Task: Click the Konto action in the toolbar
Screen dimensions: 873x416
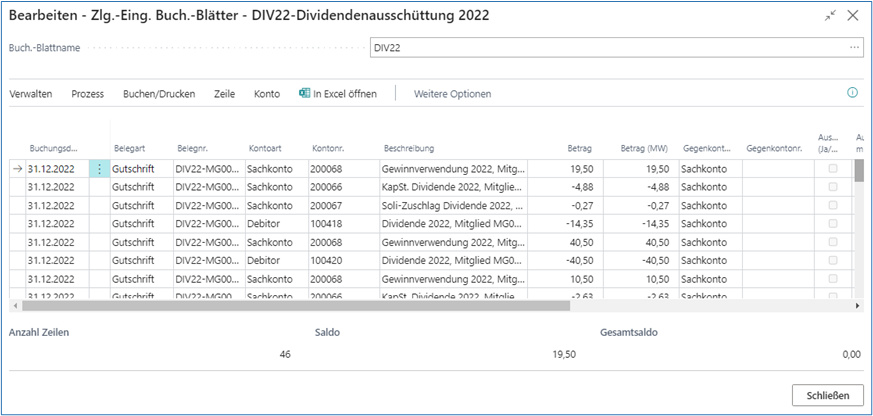Action: tap(267, 94)
